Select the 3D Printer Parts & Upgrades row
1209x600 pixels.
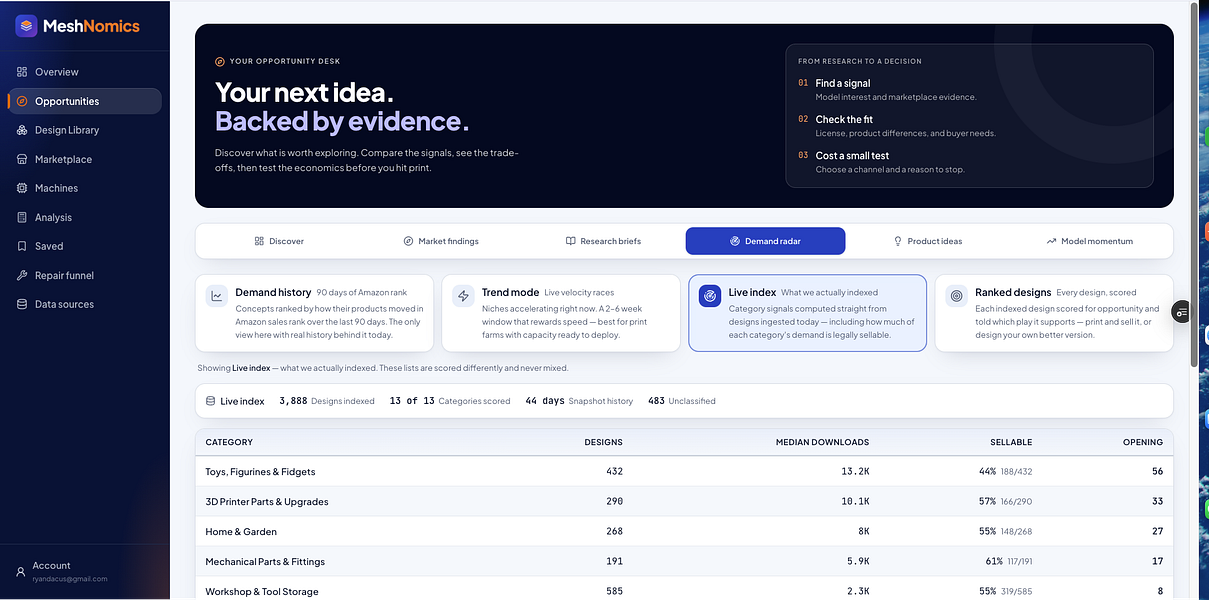coord(684,502)
